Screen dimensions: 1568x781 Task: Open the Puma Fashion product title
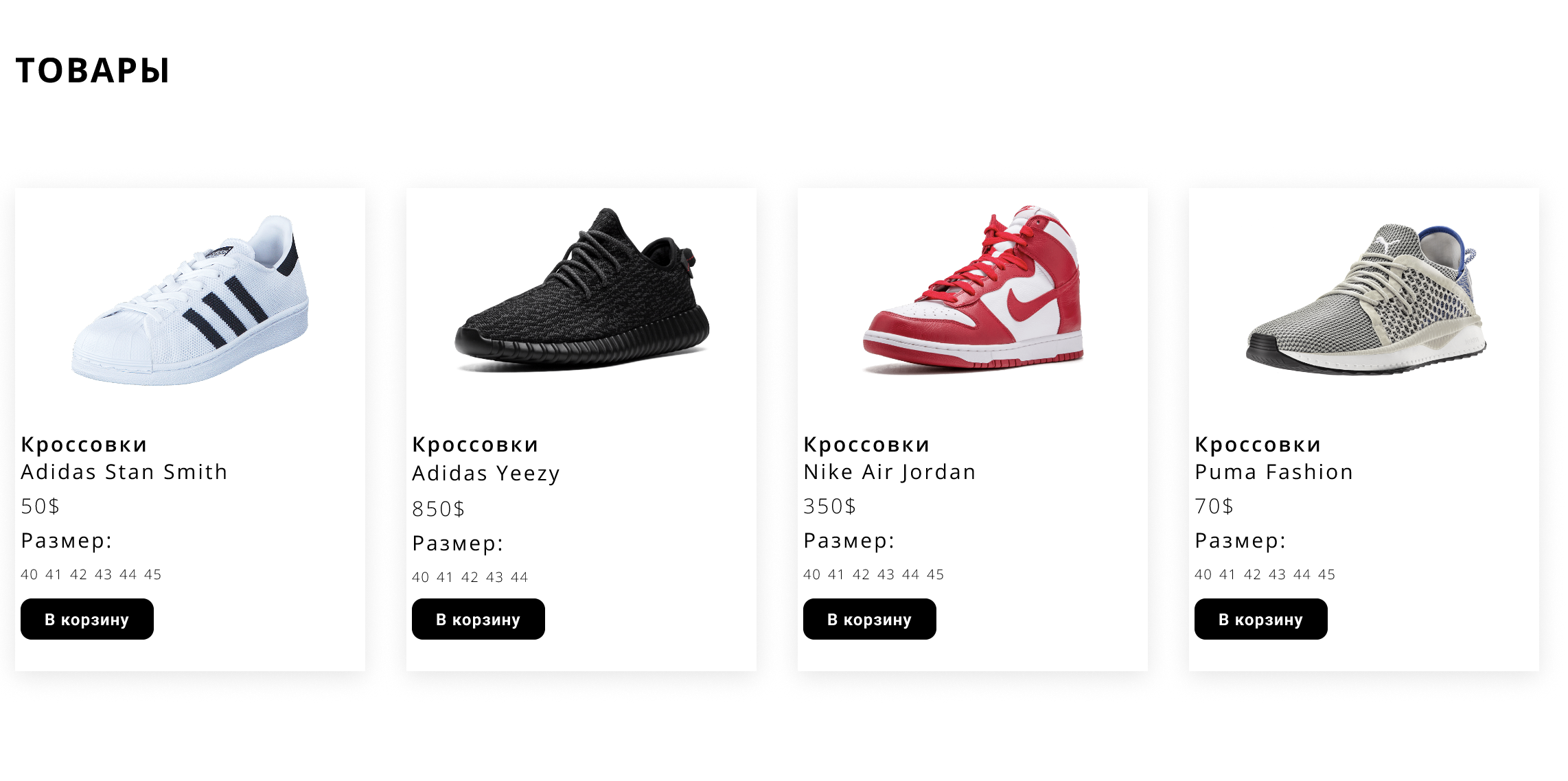[x=1274, y=458]
